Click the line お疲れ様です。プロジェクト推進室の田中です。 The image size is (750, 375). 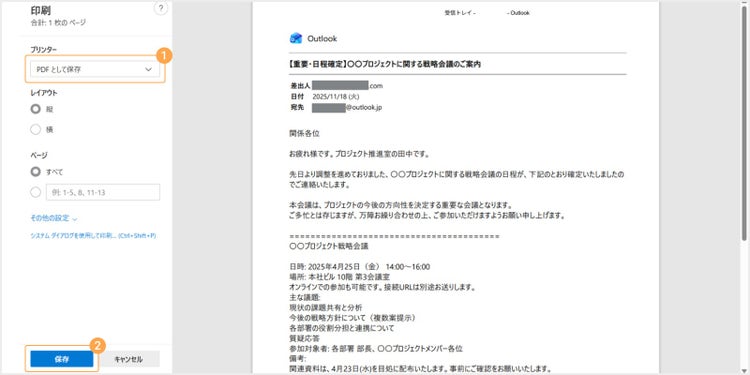360,154
